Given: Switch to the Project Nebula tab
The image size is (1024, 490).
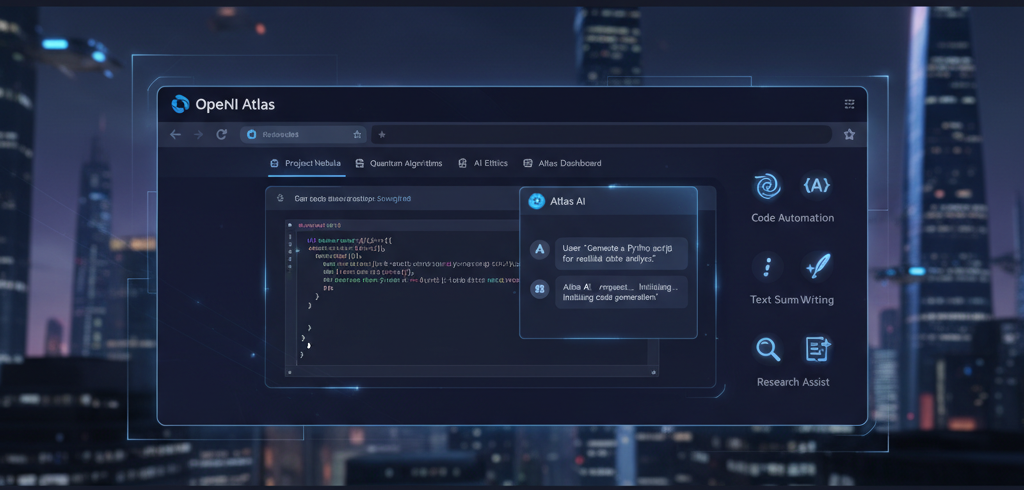Looking at the screenshot, I should tap(305, 163).
